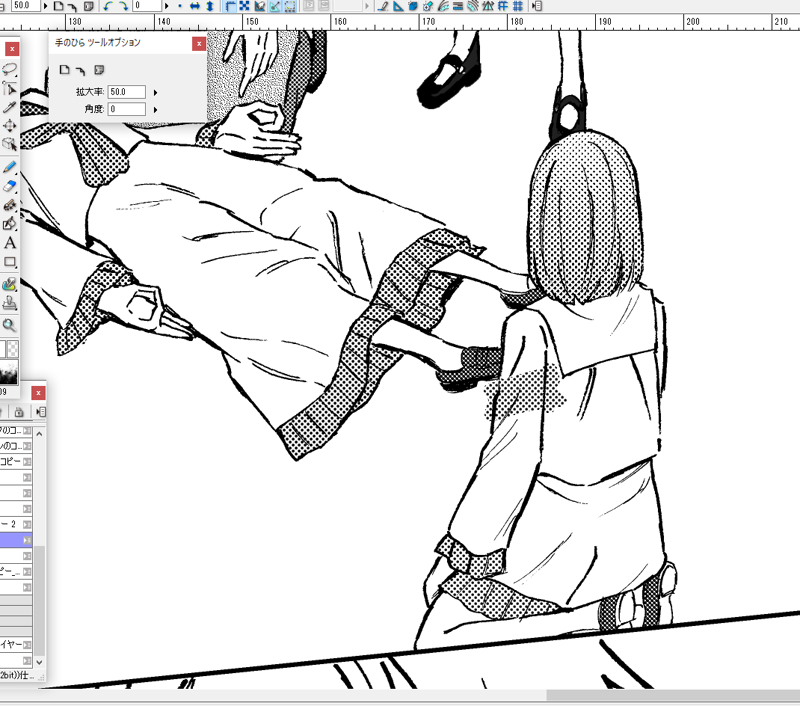Select the Airbrush tool
The height and width of the screenshot is (706, 800).
9,205
